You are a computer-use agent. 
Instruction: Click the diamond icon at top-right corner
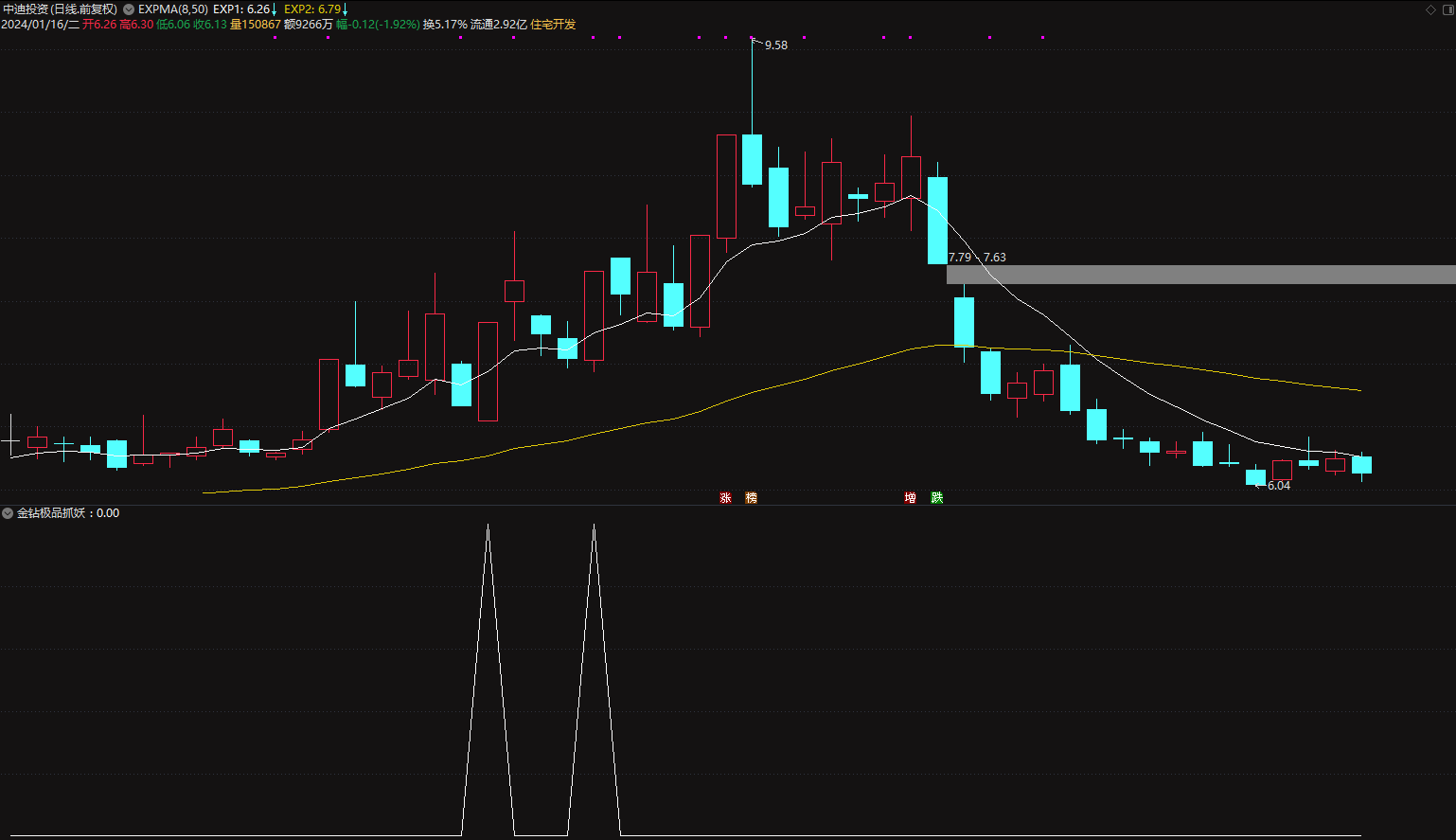(x=1430, y=9)
